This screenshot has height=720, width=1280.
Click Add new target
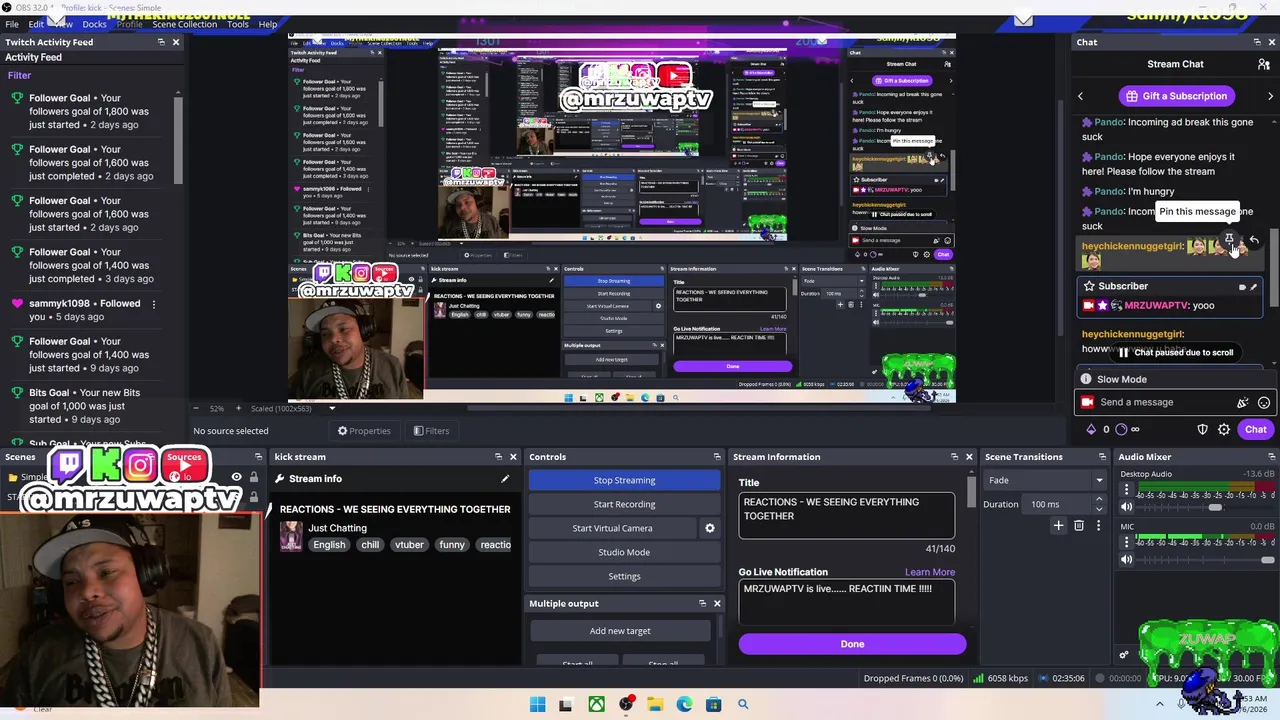pyautogui.click(x=620, y=631)
